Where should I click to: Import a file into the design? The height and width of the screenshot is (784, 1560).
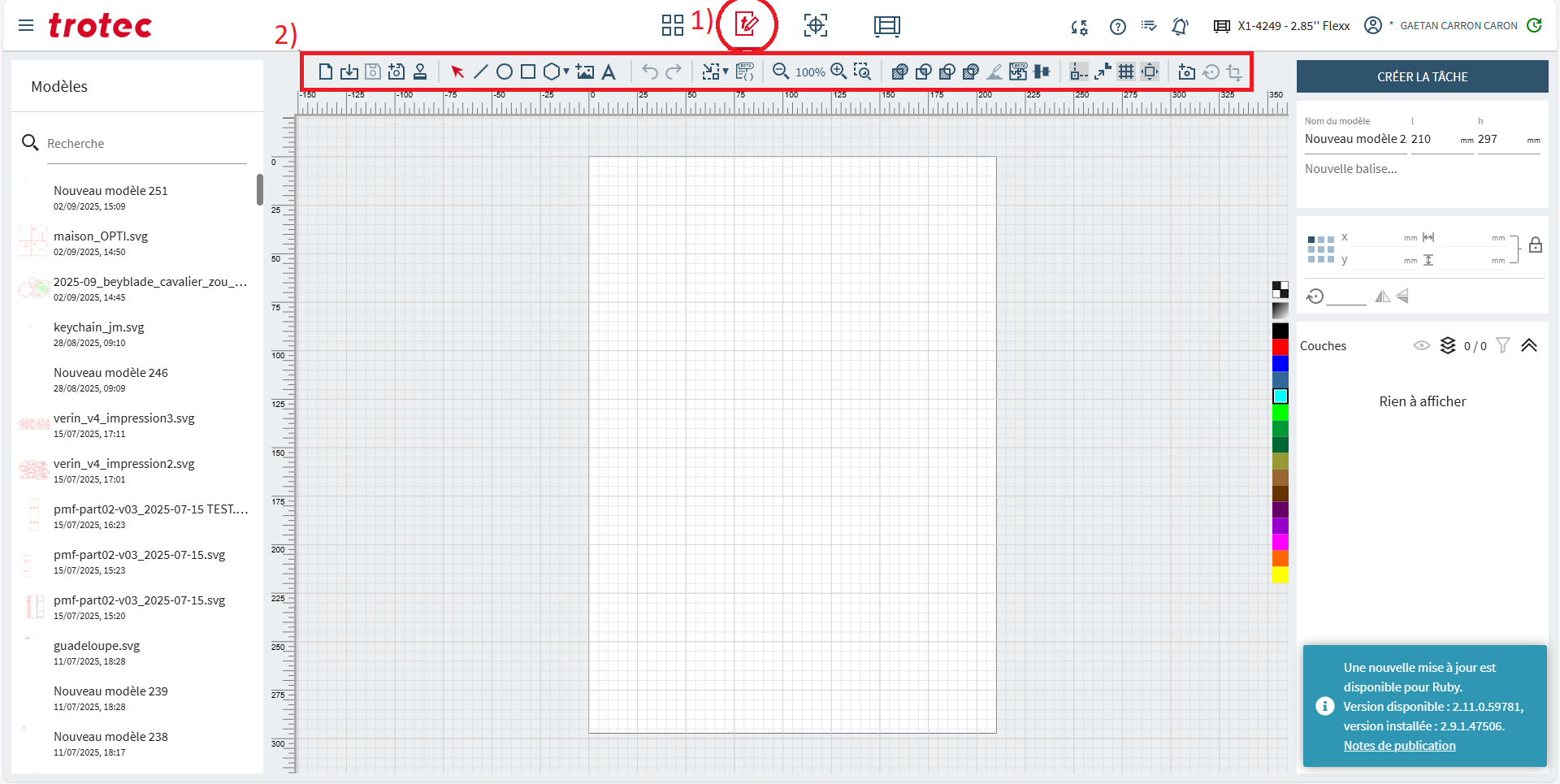[349, 71]
